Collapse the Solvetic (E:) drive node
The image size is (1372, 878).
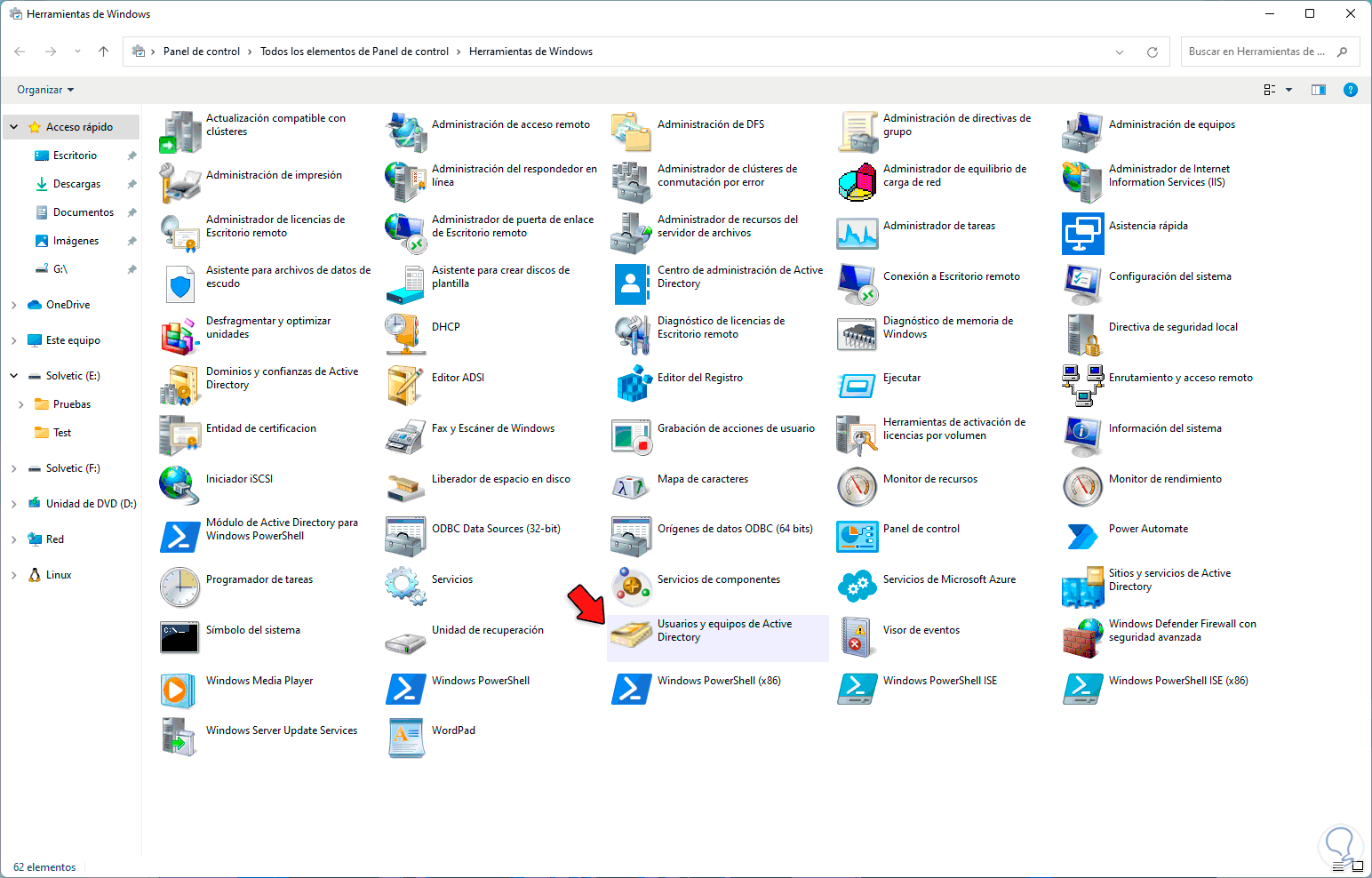[14, 376]
